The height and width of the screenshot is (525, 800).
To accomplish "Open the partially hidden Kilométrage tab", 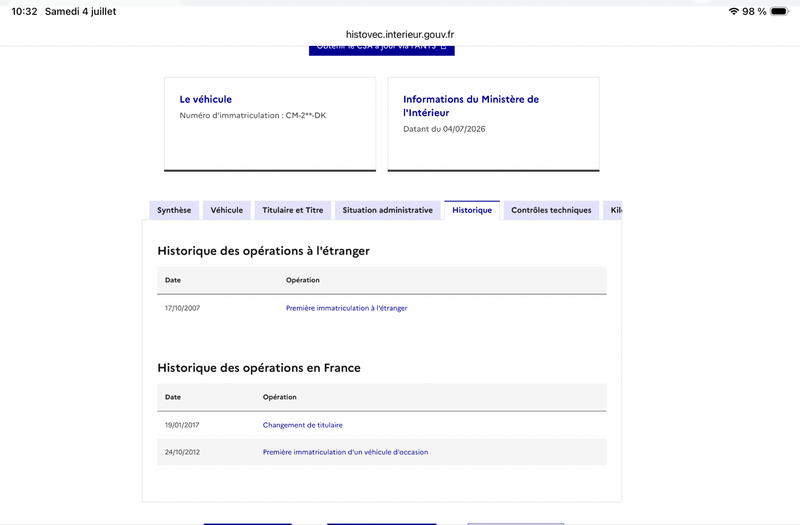I will pyautogui.click(x=613, y=210).
